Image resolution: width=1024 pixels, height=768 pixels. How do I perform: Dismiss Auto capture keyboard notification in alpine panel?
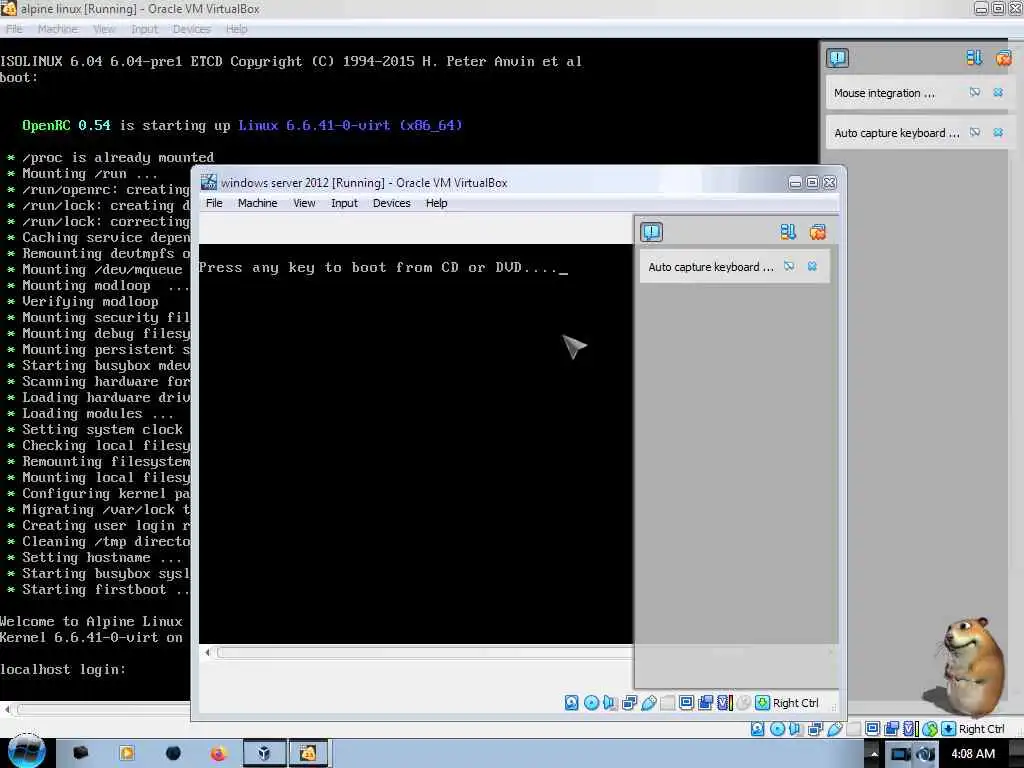click(x=998, y=133)
